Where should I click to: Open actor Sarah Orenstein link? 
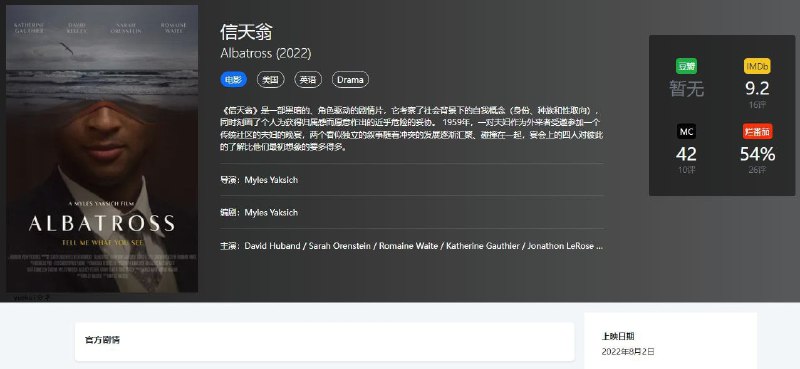[x=340, y=246]
